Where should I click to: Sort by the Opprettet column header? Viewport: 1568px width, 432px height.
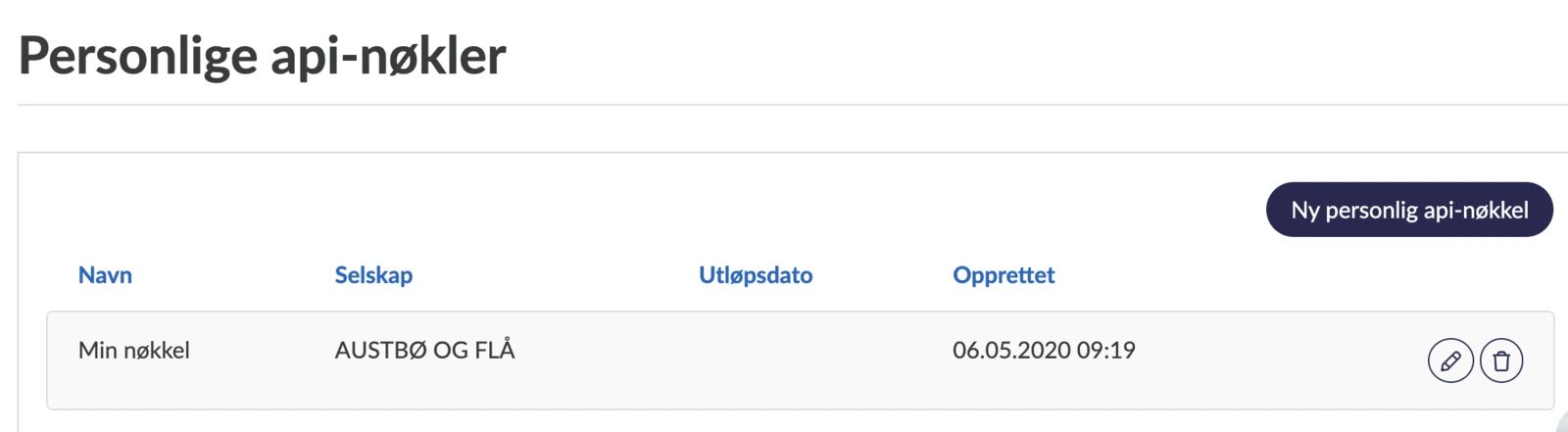[x=1004, y=275]
